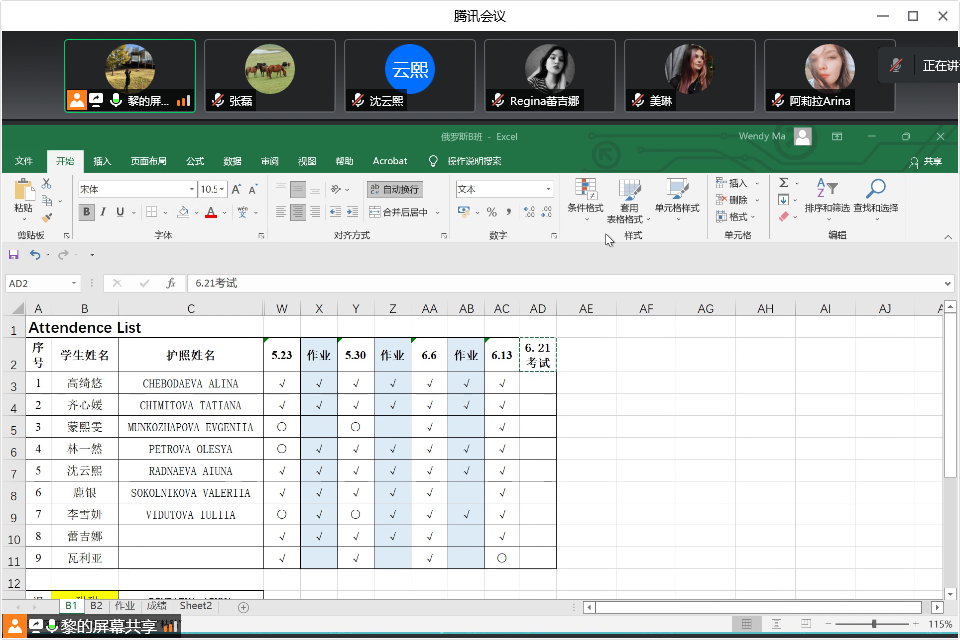The image size is (960, 640).
Task: Open the font name dropdown showing 宋体
Action: pos(192,189)
